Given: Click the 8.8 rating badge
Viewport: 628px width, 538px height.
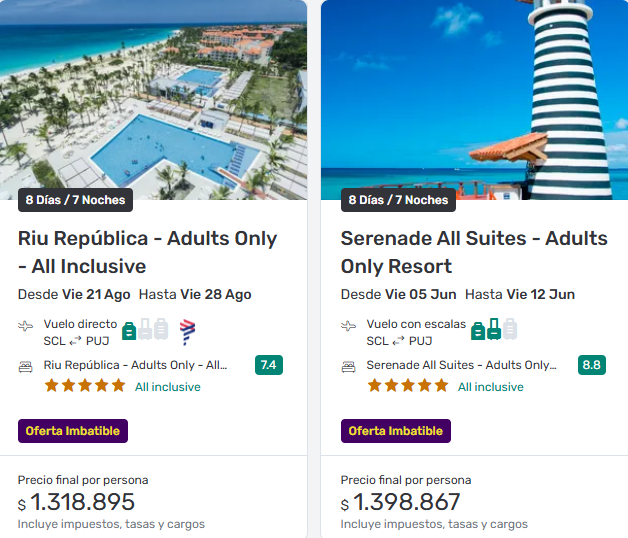Looking at the screenshot, I should pyautogui.click(x=591, y=365).
